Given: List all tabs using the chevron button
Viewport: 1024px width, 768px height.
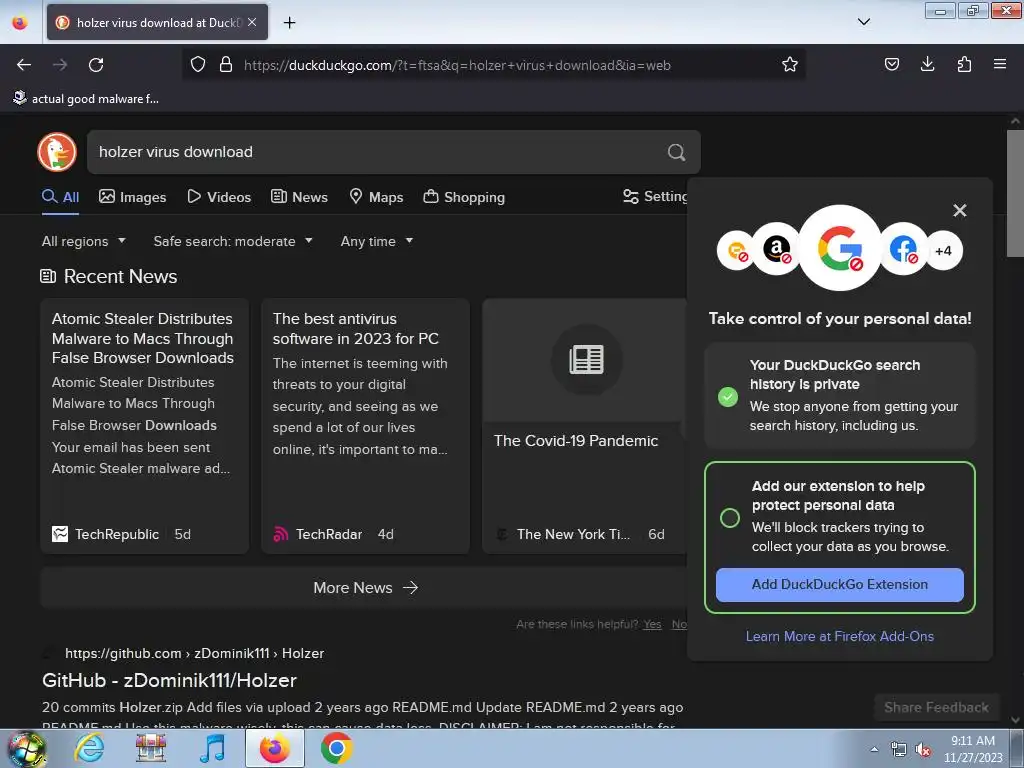Looking at the screenshot, I should (x=863, y=22).
